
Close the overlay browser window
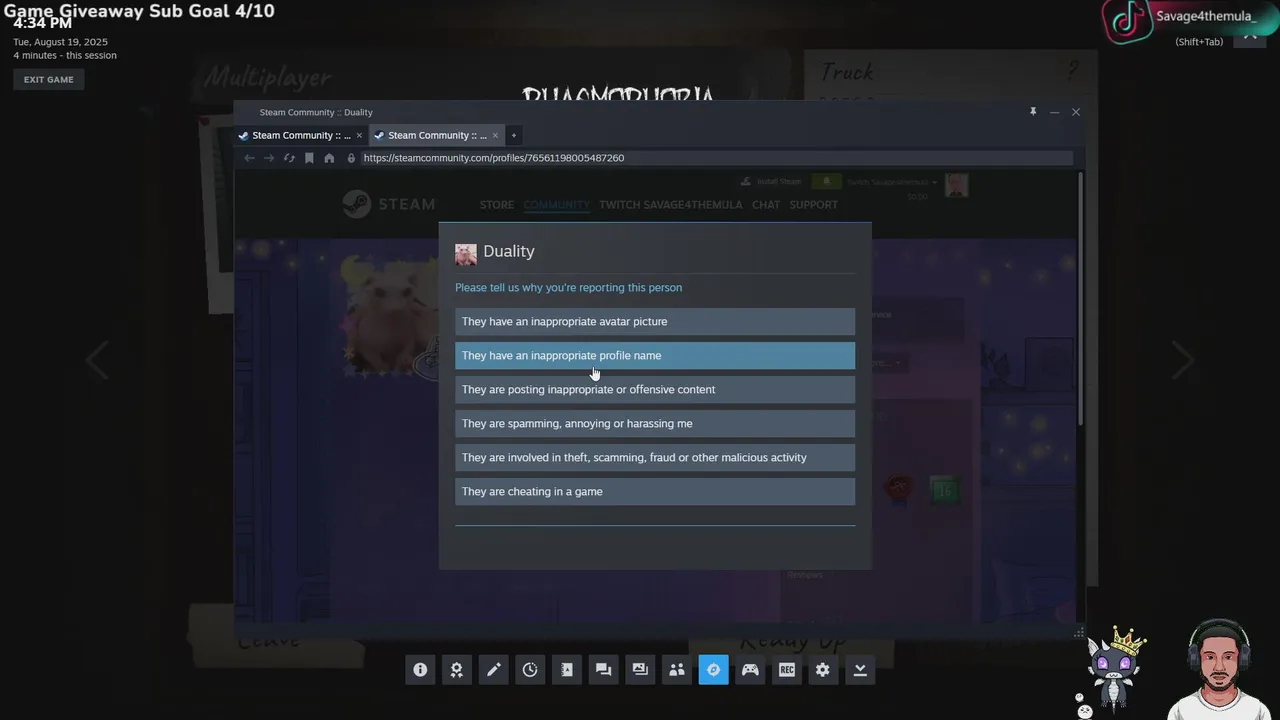click(1076, 112)
